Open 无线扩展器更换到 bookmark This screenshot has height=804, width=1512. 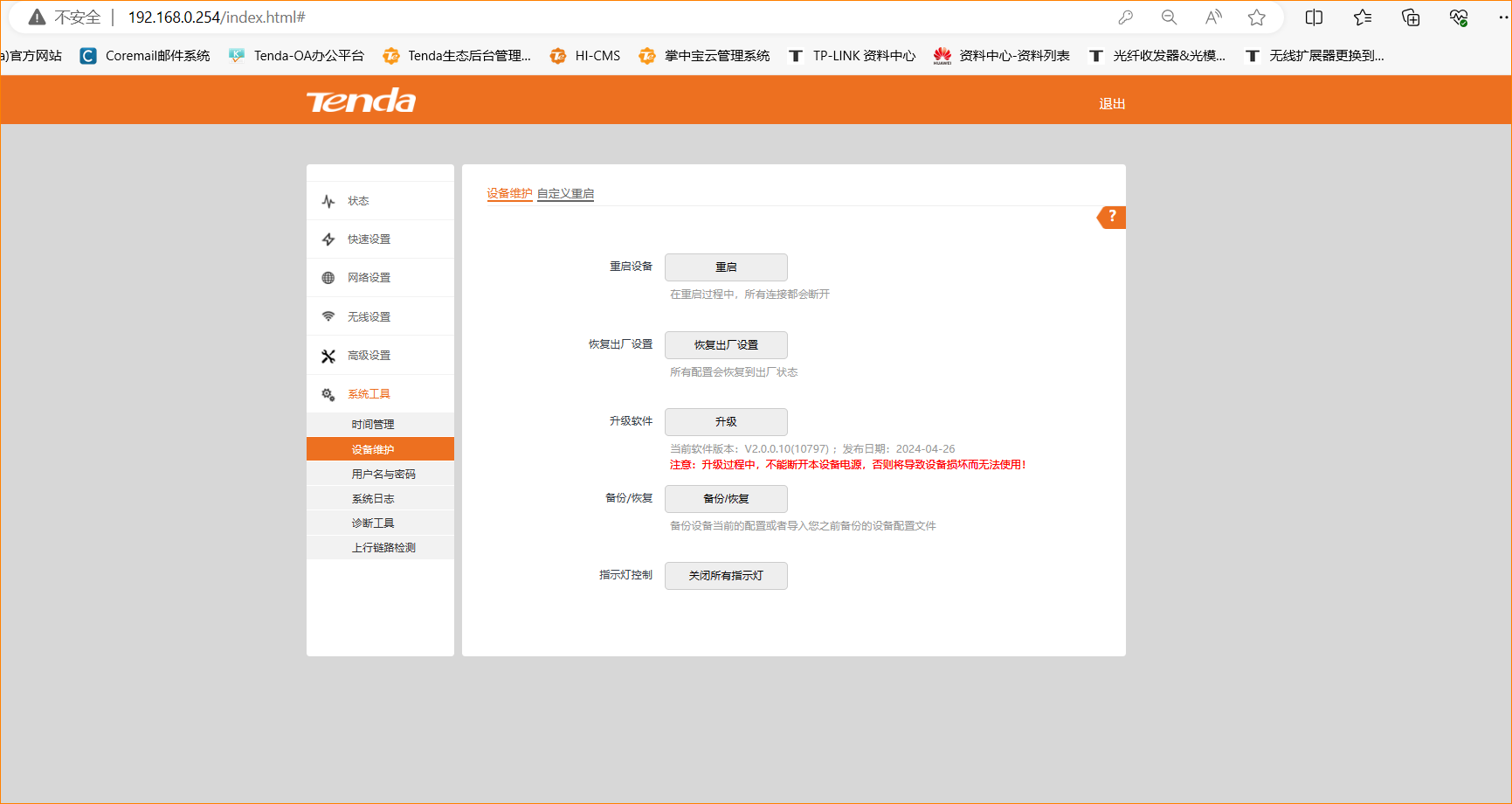coord(1314,56)
